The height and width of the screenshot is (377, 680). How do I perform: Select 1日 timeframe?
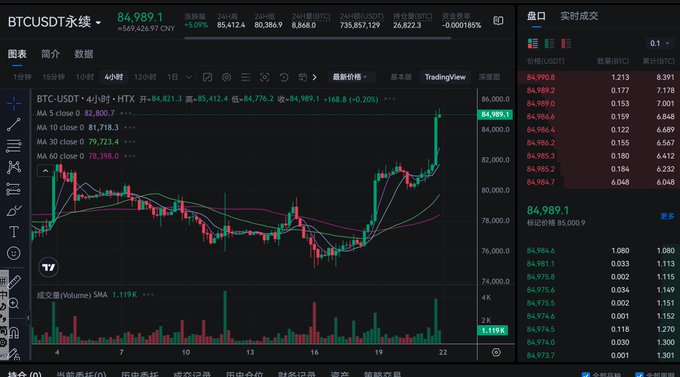point(173,77)
